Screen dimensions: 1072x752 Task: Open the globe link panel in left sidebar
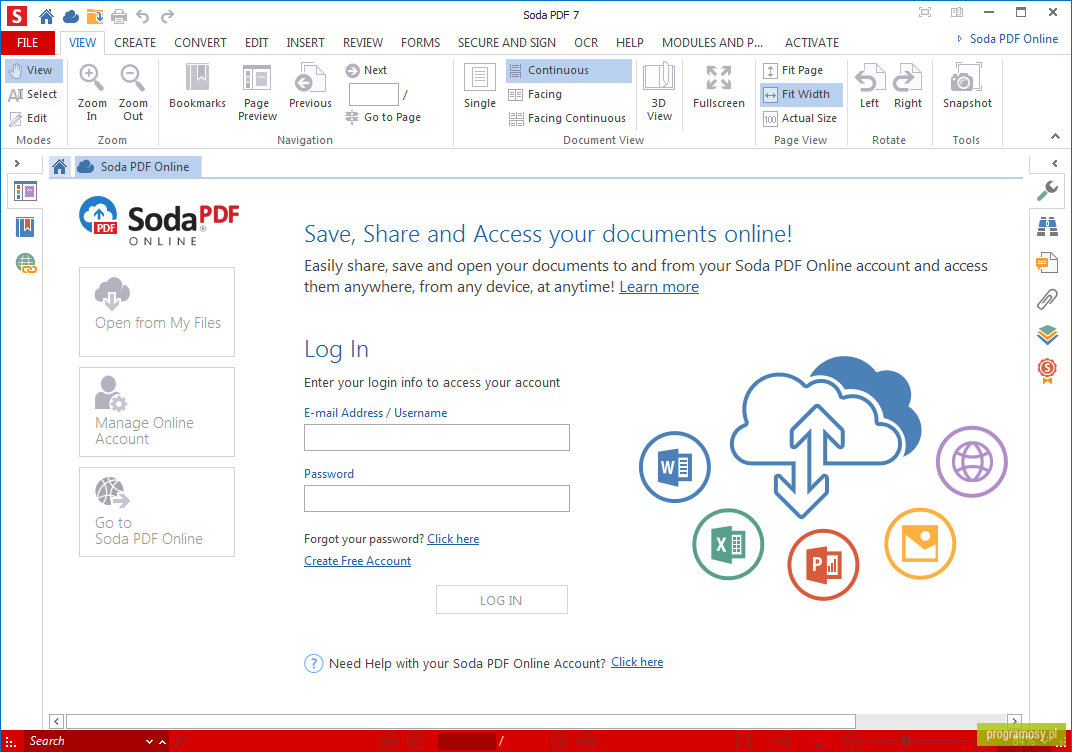click(25, 263)
